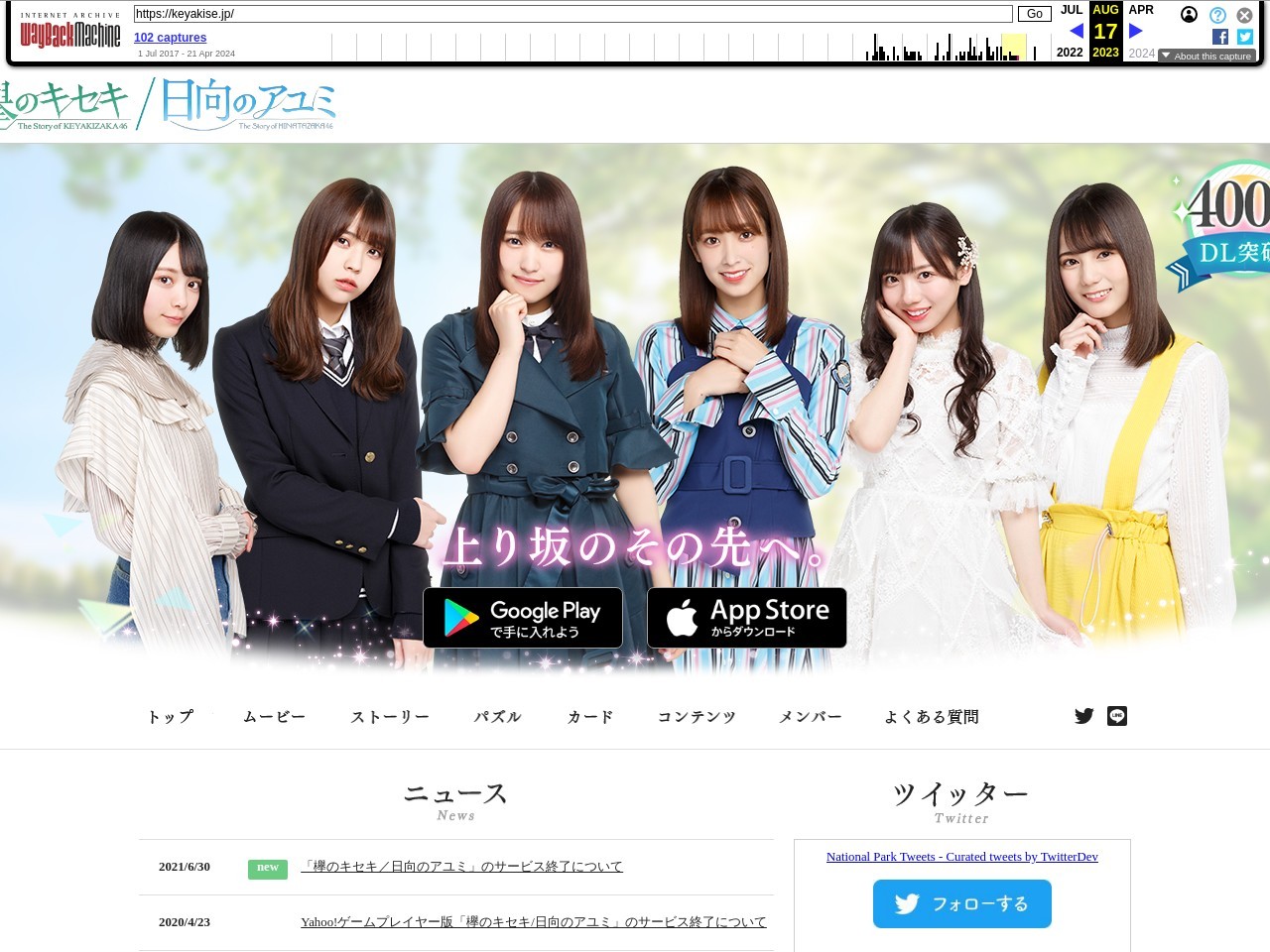Open the Wayback user account icon
This screenshot has width=1270, height=952.
[x=1189, y=14]
